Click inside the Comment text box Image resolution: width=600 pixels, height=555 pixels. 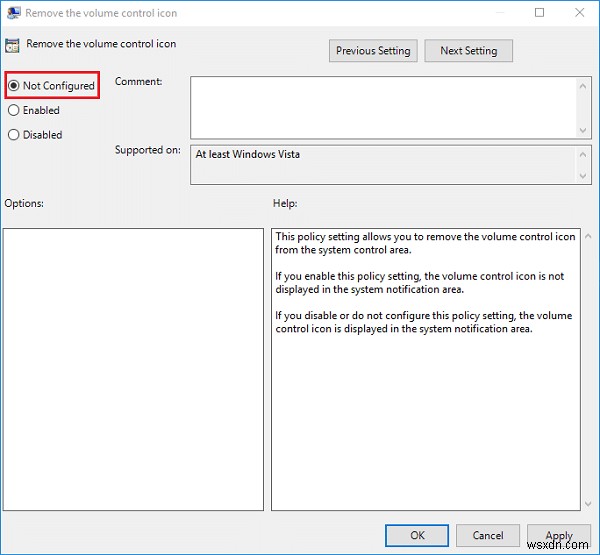pyautogui.click(x=383, y=108)
